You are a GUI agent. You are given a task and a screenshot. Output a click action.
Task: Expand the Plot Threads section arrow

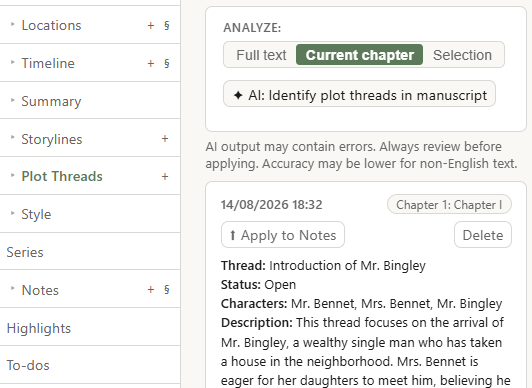click(x=13, y=175)
